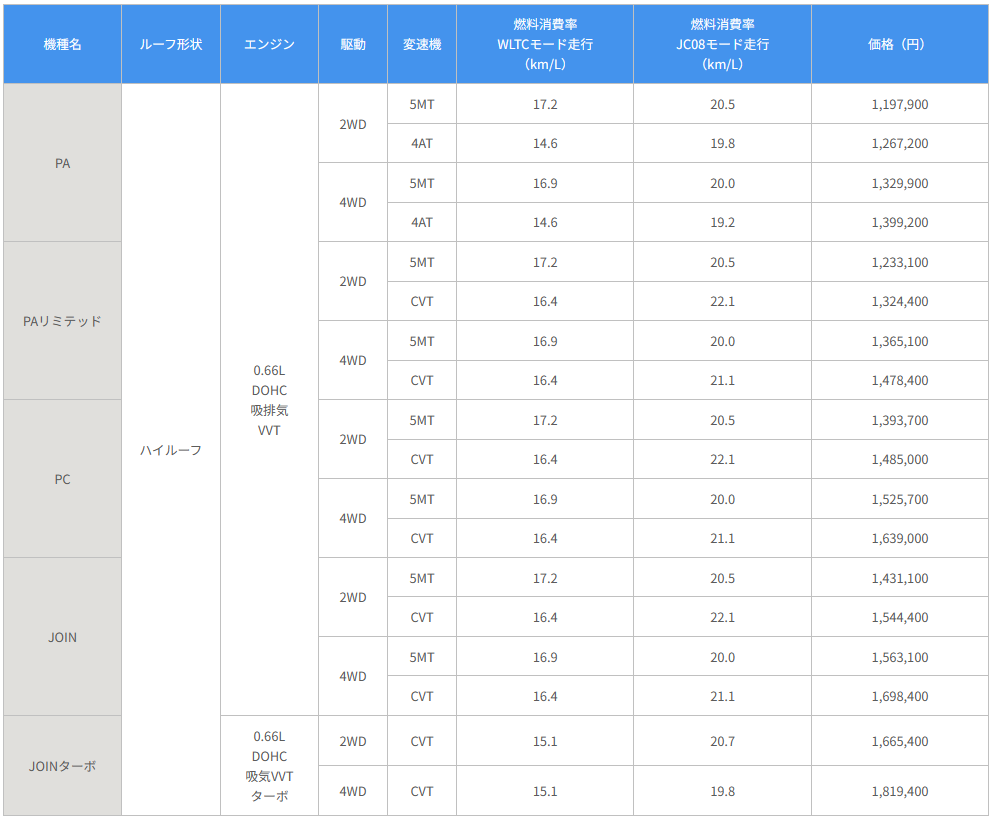
Task: Select the price 1,639,000 cell
Action: coord(899,538)
